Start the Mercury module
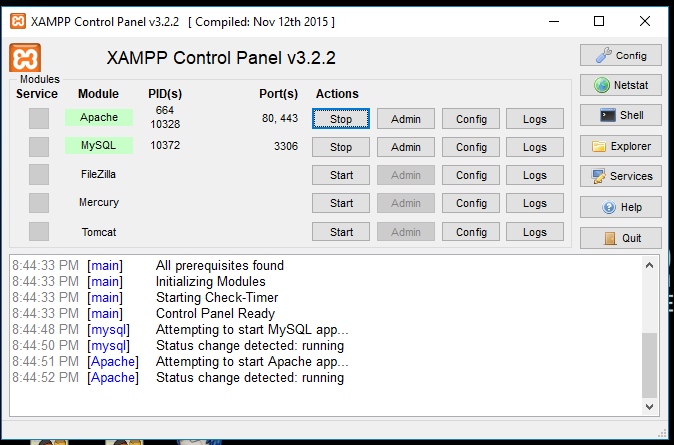674x445 pixels. point(341,203)
